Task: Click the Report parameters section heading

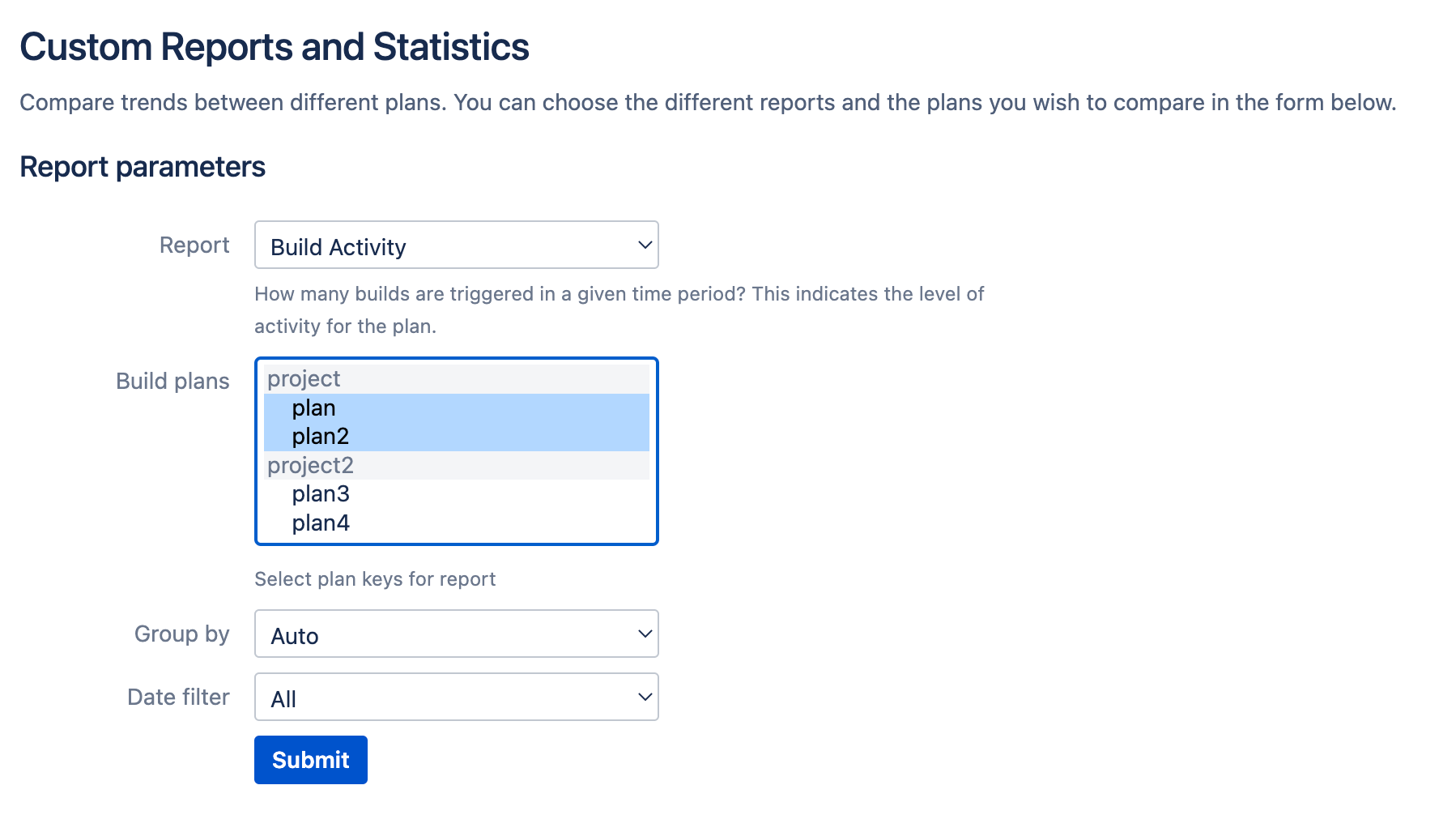Action: pyautogui.click(x=143, y=167)
